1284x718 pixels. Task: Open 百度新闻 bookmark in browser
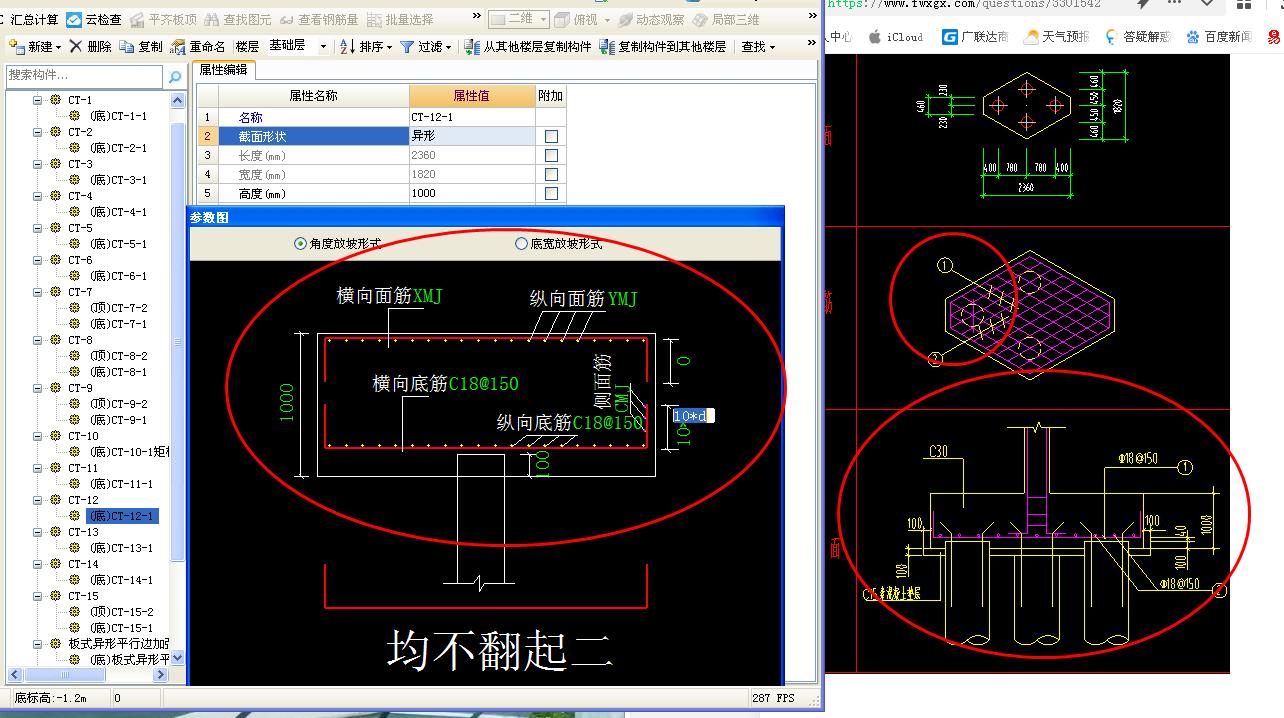tap(1219, 37)
